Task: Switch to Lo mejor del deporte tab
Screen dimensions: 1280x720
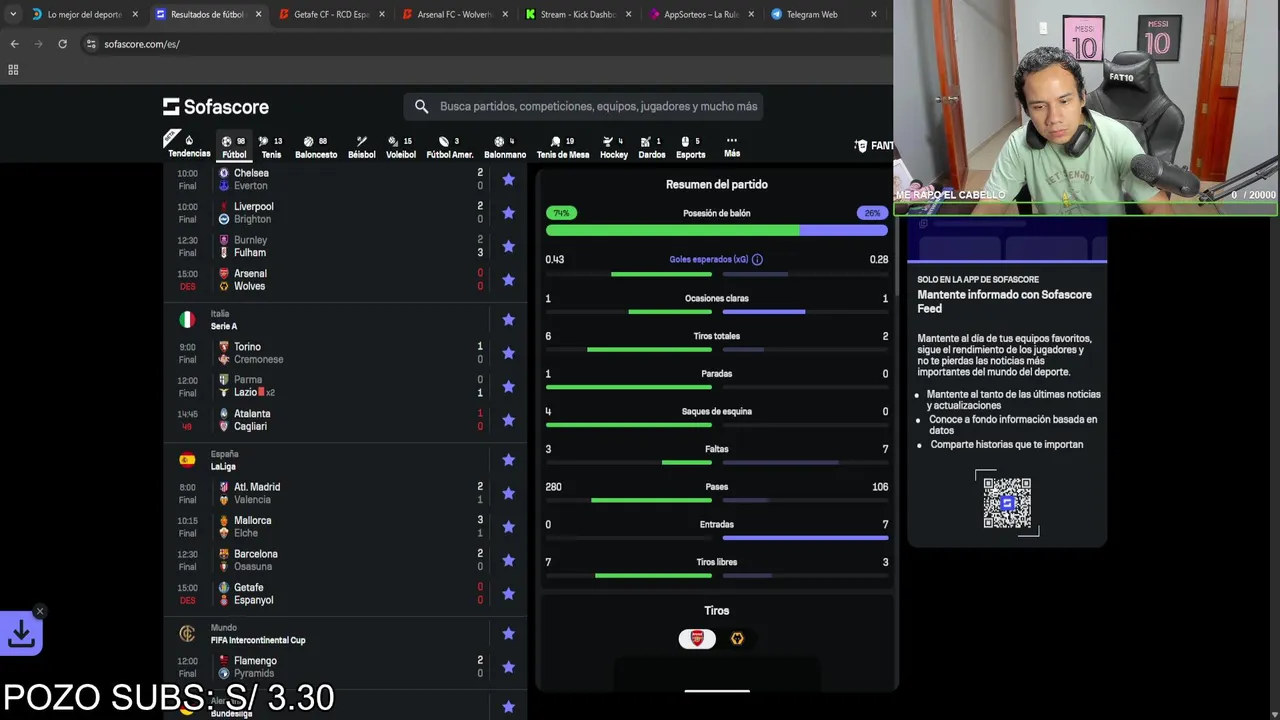Action: pyautogui.click(x=84, y=14)
